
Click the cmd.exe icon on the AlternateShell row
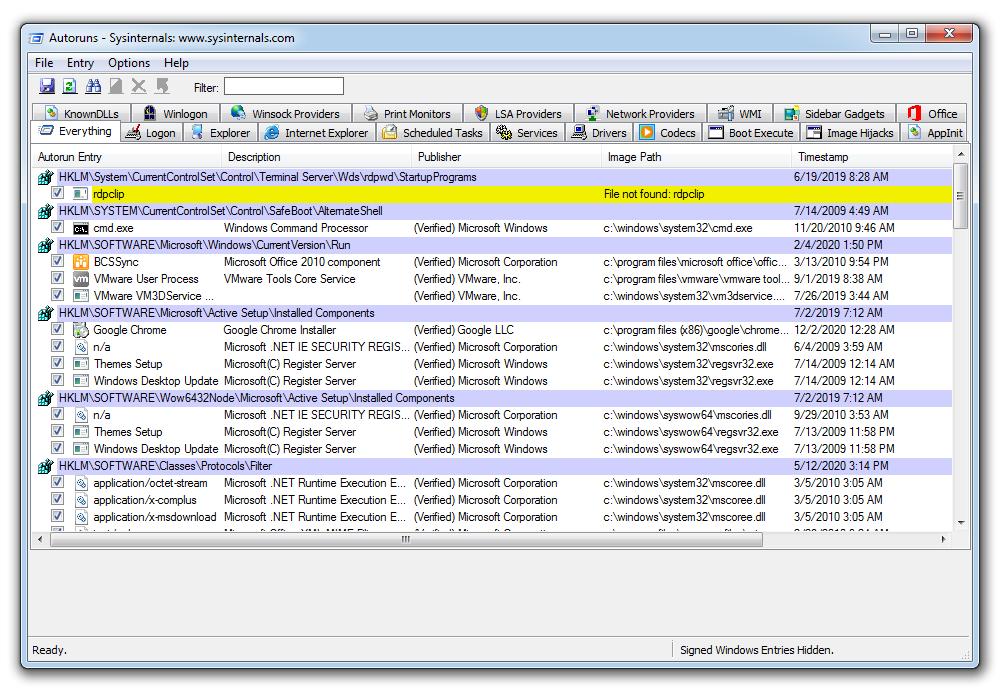(x=80, y=227)
